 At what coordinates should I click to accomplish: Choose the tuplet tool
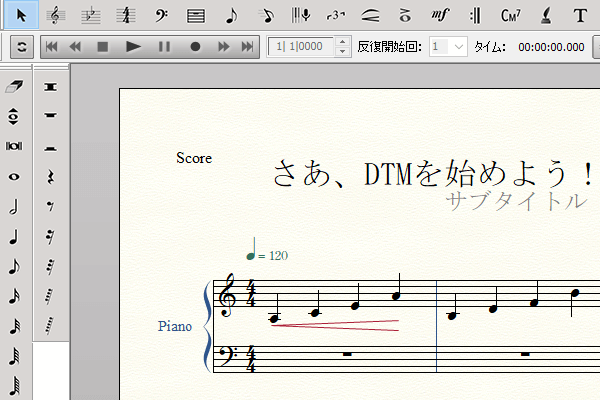[336, 15]
